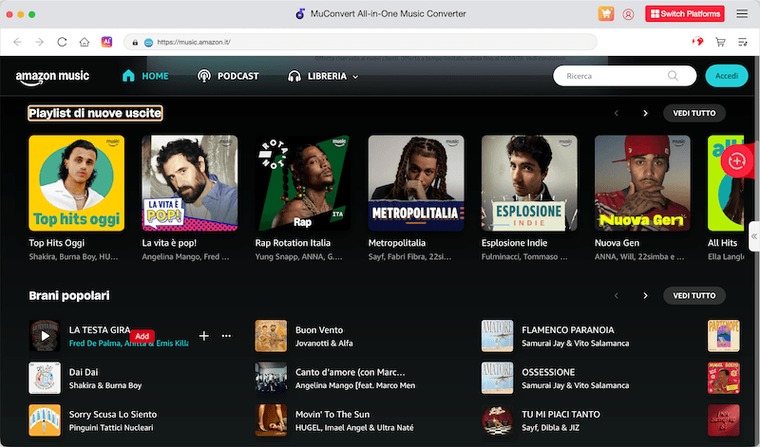The height and width of the screenshot is (447, 760).
Task: Click the Metropolitalia playlist title
Action: (x=396, y=243)
